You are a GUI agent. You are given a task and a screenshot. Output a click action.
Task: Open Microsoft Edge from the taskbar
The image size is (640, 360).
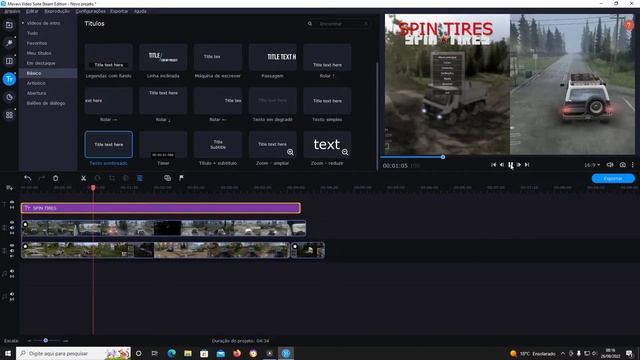[x=171, y=353]
